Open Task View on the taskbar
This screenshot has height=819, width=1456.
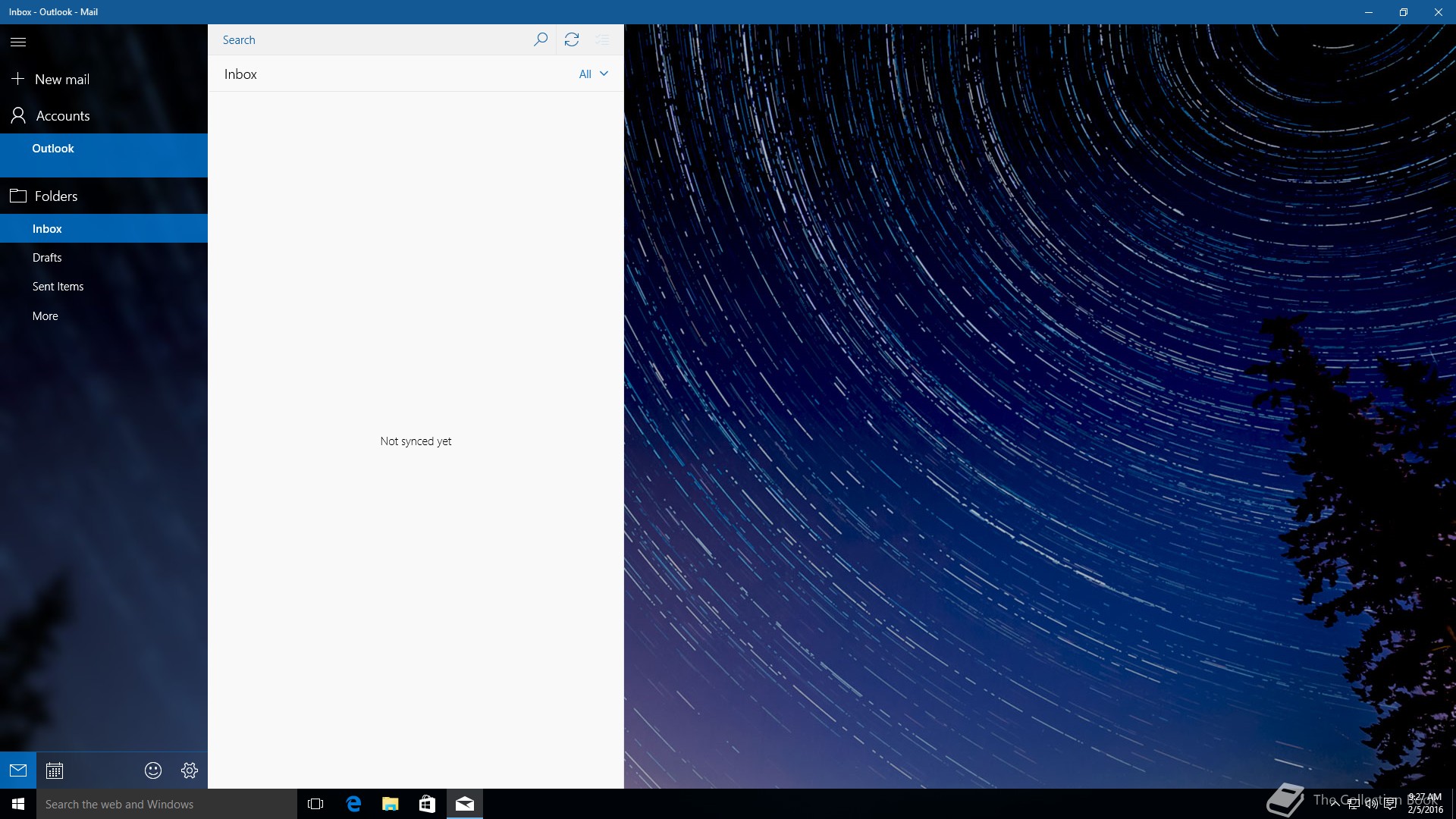[x=315, y=804]
